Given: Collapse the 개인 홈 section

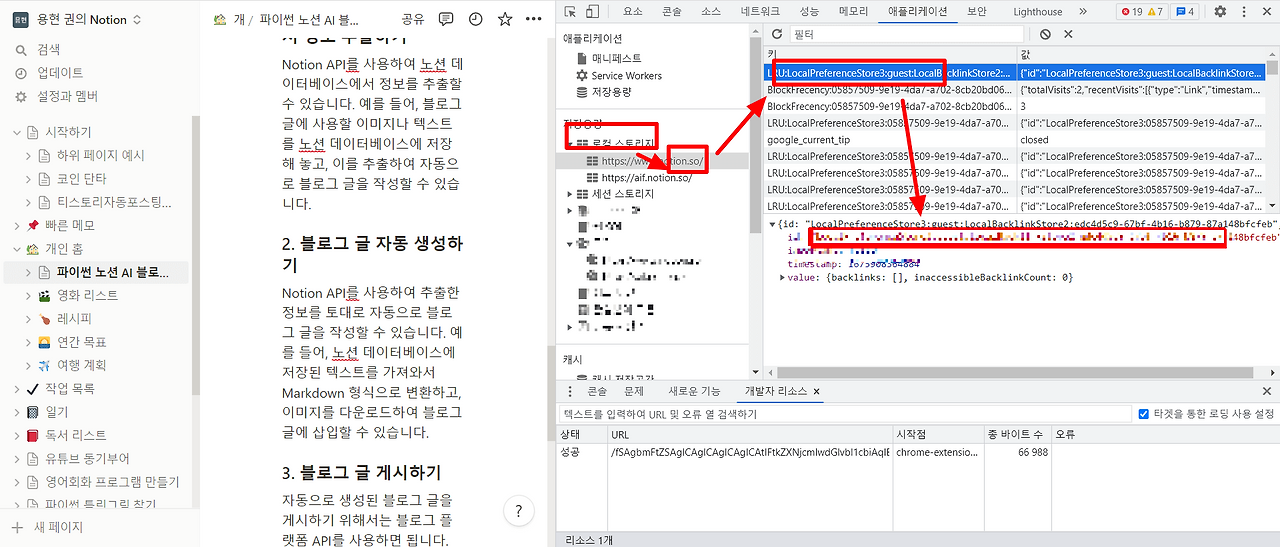Looking at the screenshot, I should click(16, 249).
